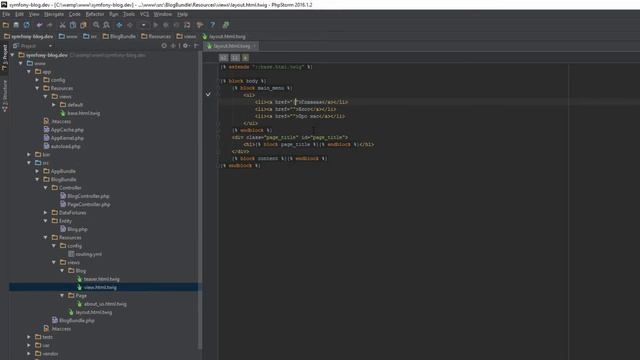Click BlogBundle in the navigation bar
640x360 pixels.
[x=119, y=36]
